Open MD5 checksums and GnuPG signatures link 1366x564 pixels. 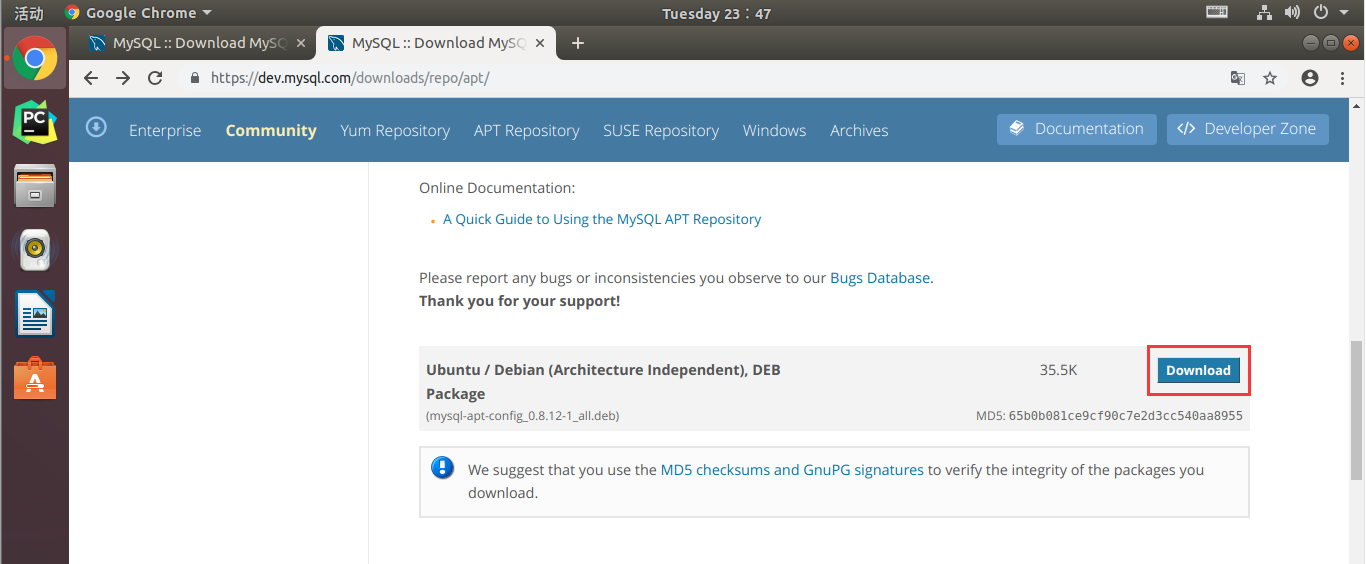click(792, 469)
